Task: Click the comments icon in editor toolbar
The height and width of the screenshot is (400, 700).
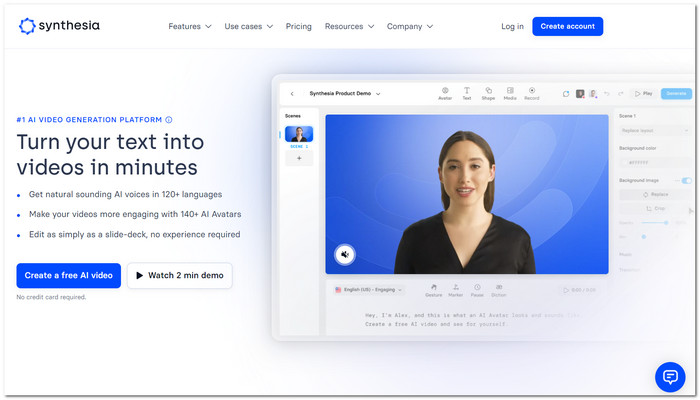Action: tap(566, 94)
